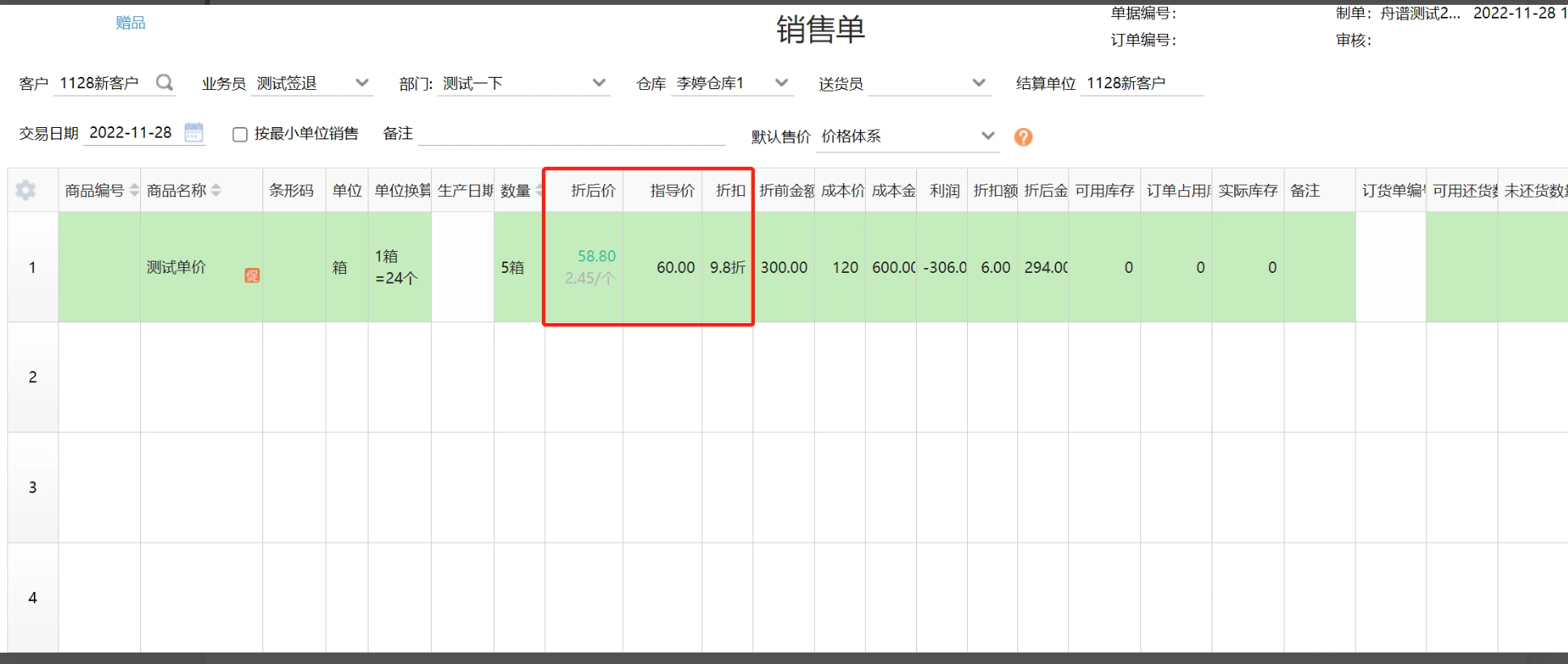Image resolution: width=1568 pixels, height=664 pixels.
Task: Sort by 商品名称 column arrows
Action: [216, 190]
